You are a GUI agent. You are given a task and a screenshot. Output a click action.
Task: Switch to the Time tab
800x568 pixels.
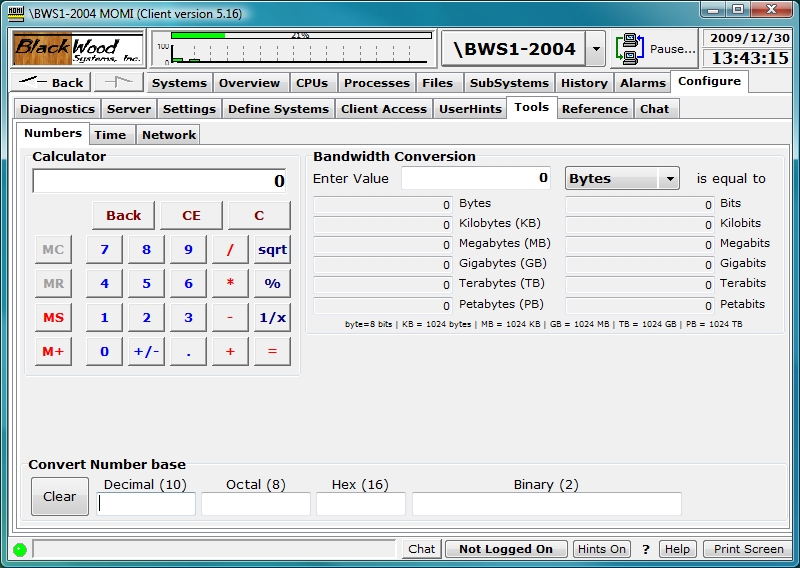click(x=110, y=135)
